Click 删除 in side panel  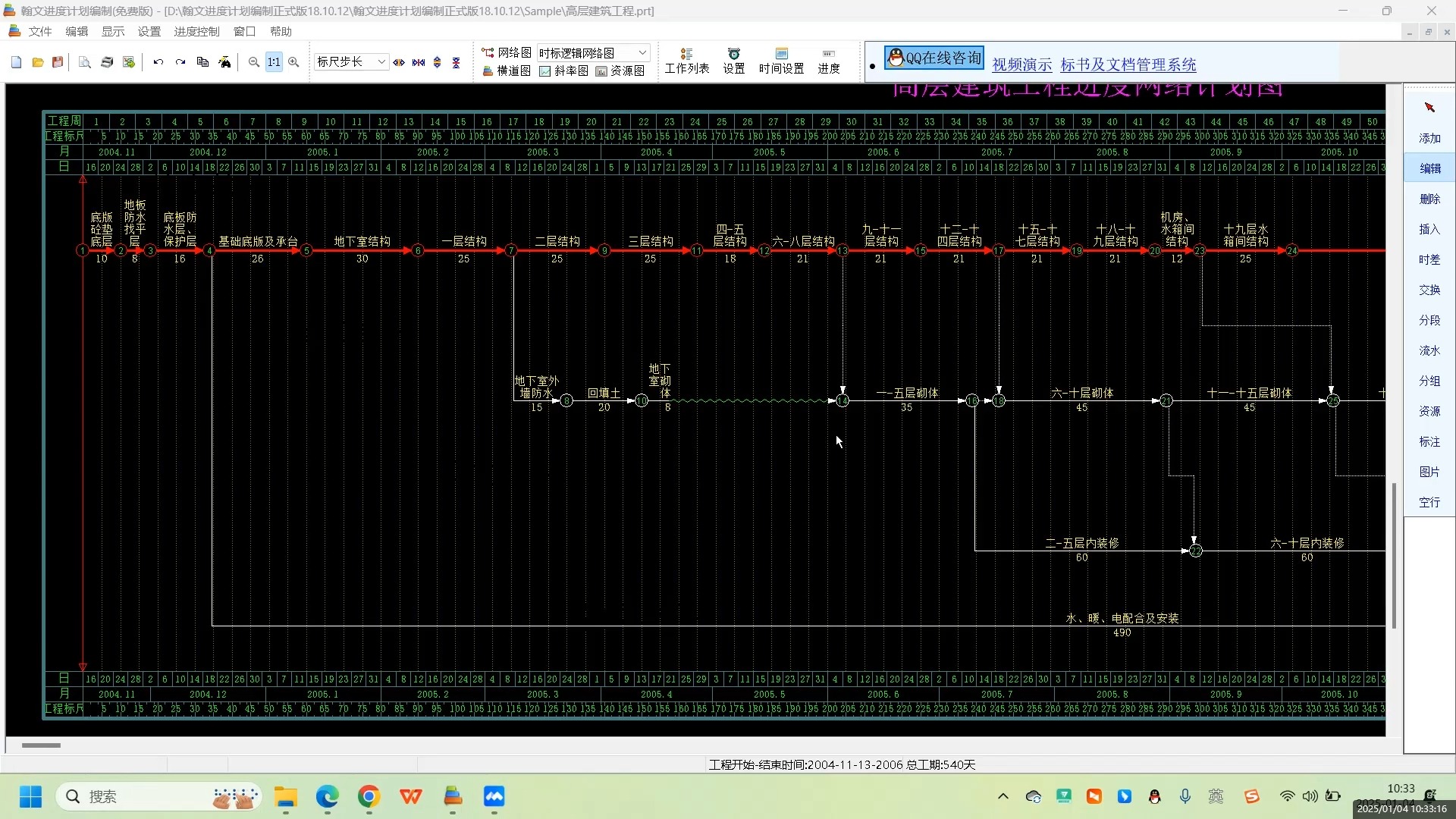(x=1429, y=199)
